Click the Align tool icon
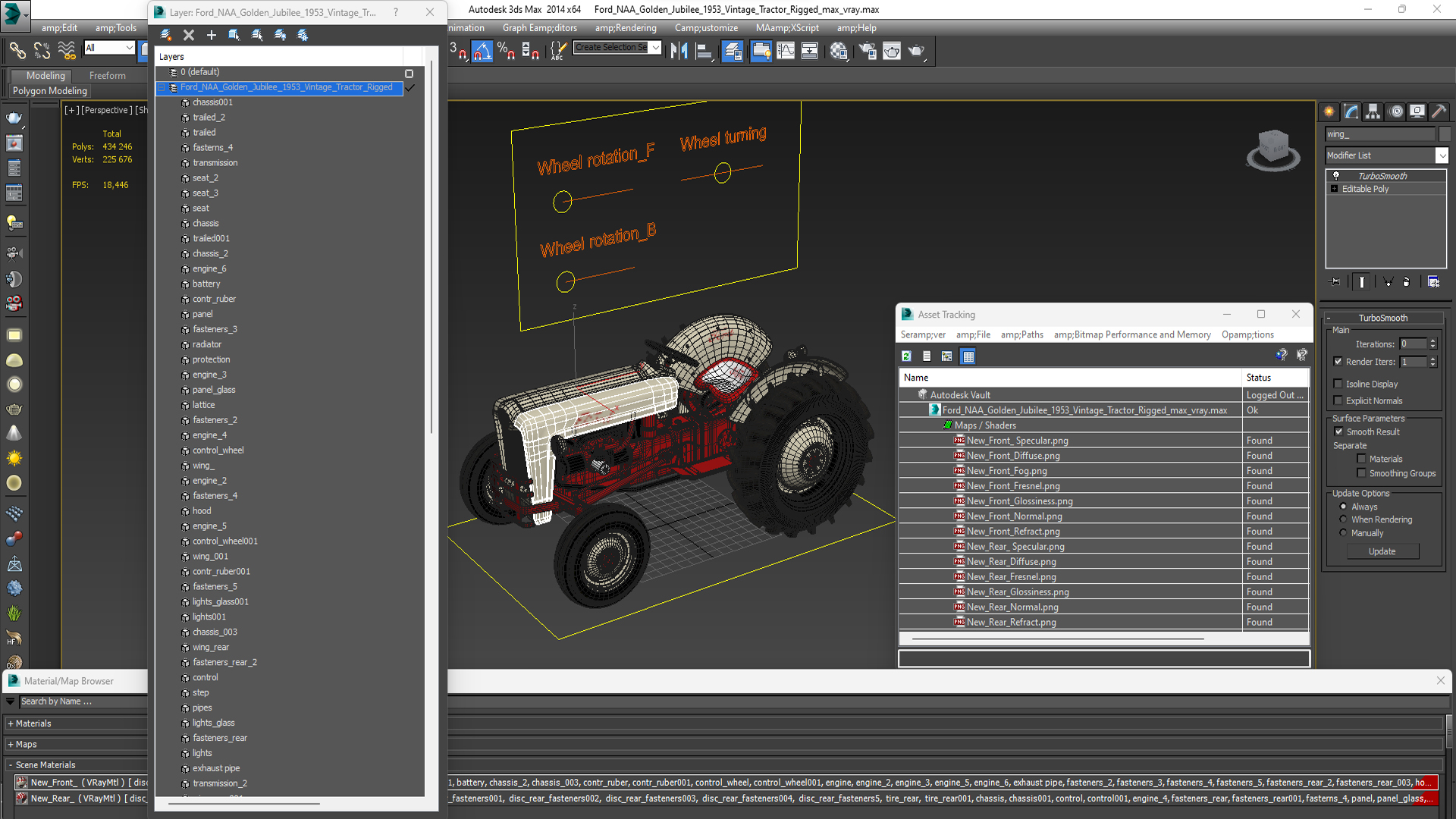This screenshot has height=819, width=1456. (x=704, y=51)
